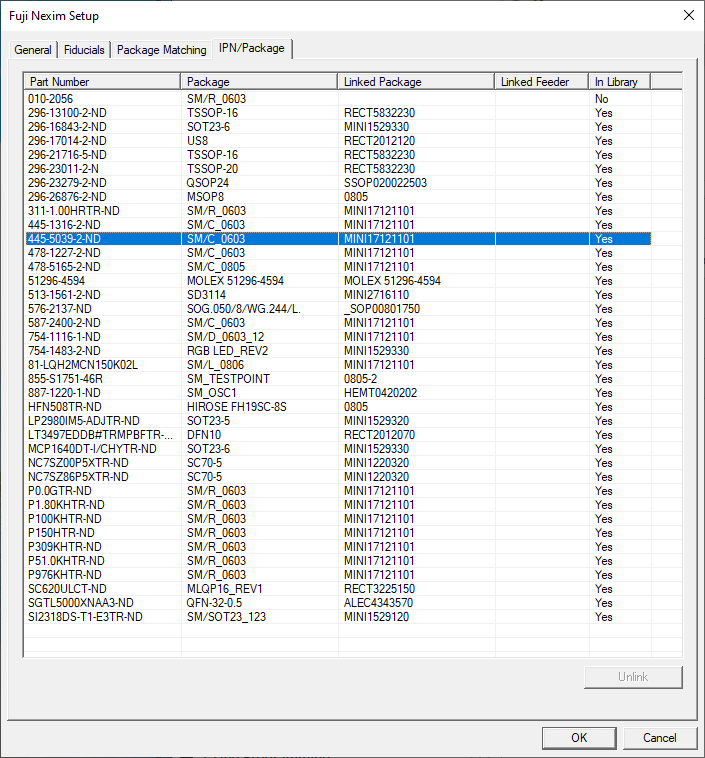Select the IPN/Package tab
This screenshot has height=758, width=705.
coord(251,48)
